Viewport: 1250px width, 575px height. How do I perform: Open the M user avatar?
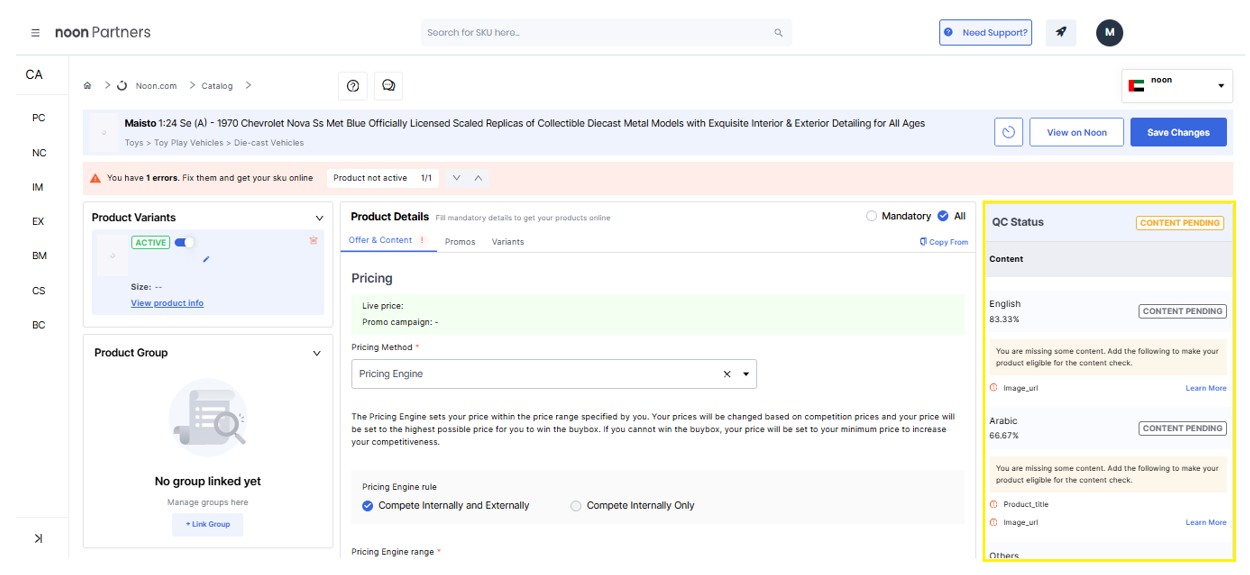click(1109, 32)
